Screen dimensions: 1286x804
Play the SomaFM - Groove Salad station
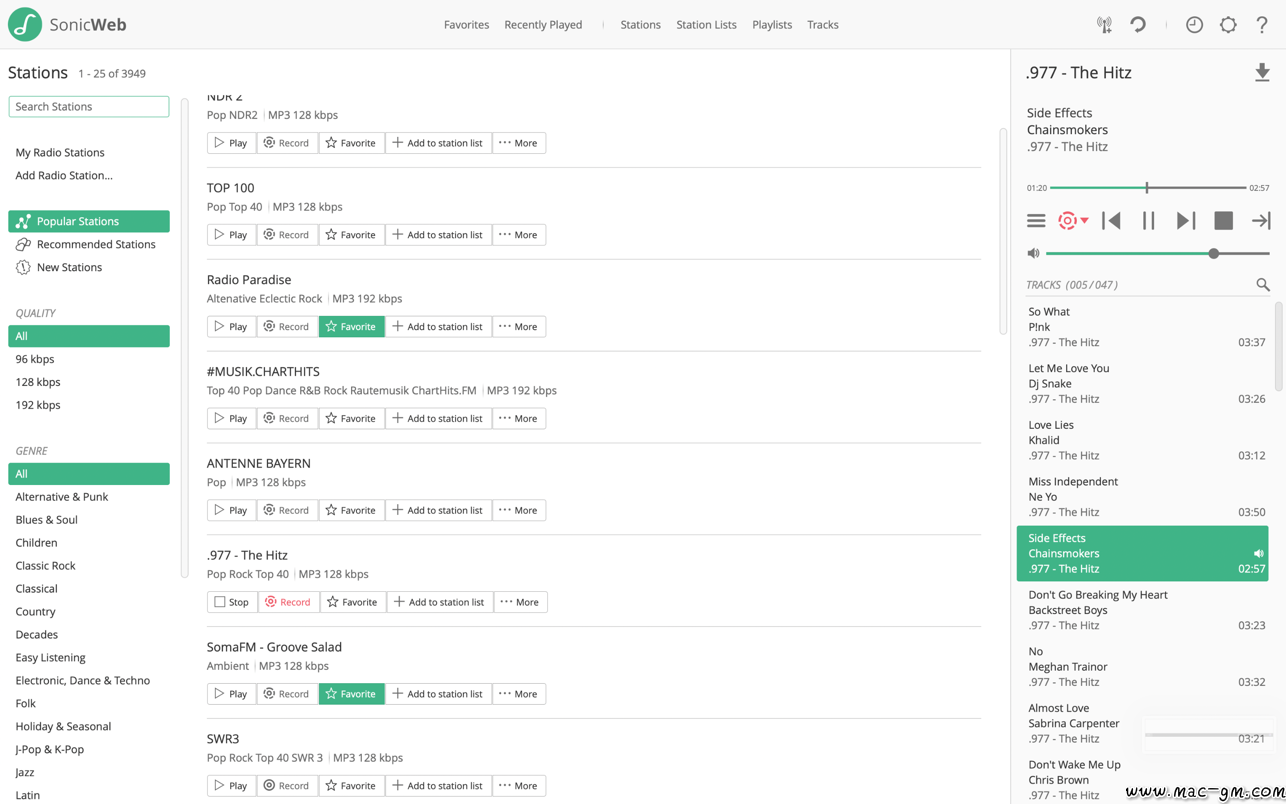pos(231,694)
